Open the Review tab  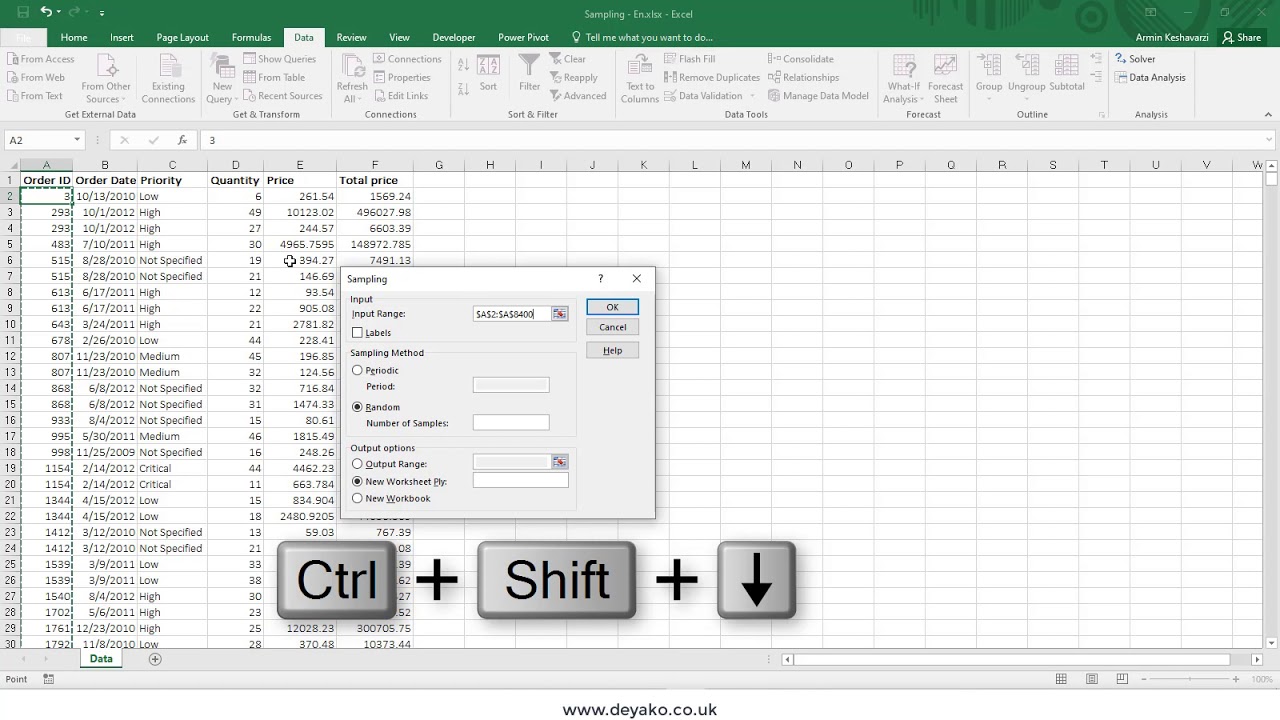click(x=351, y=37)
